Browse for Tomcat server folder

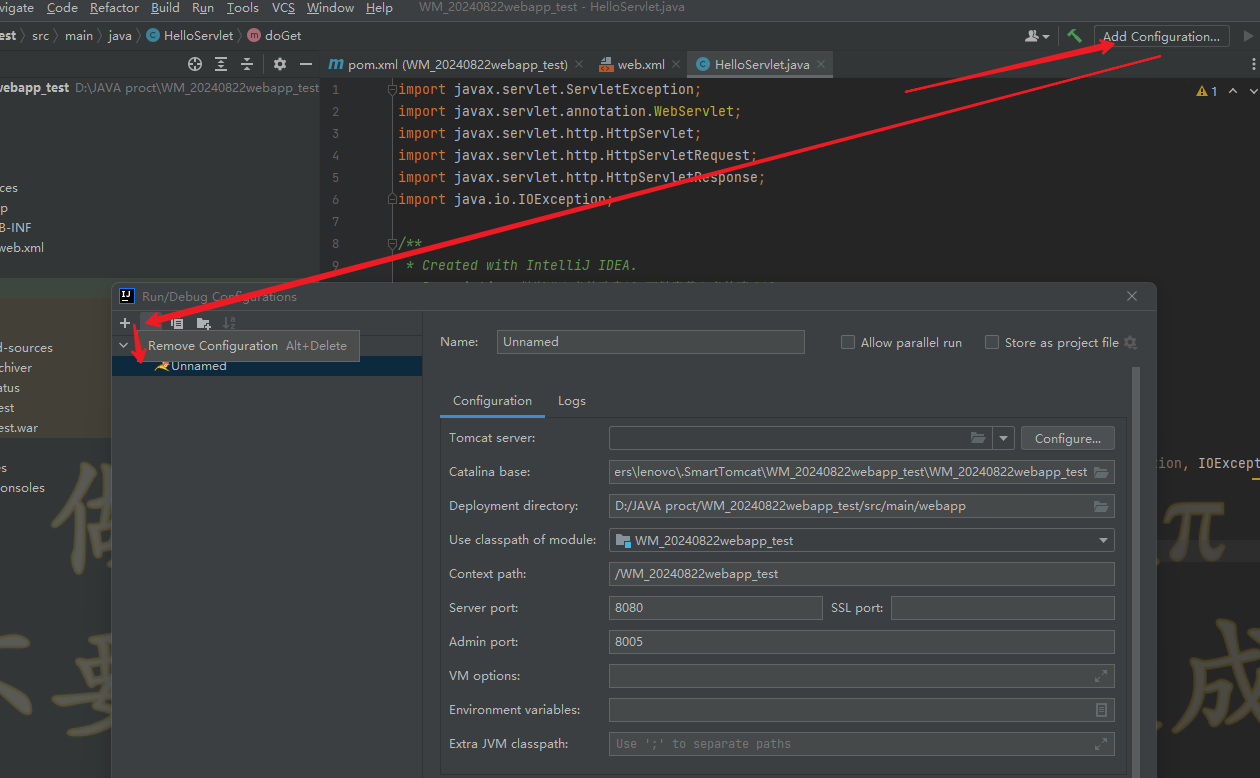tap(978, 438)
